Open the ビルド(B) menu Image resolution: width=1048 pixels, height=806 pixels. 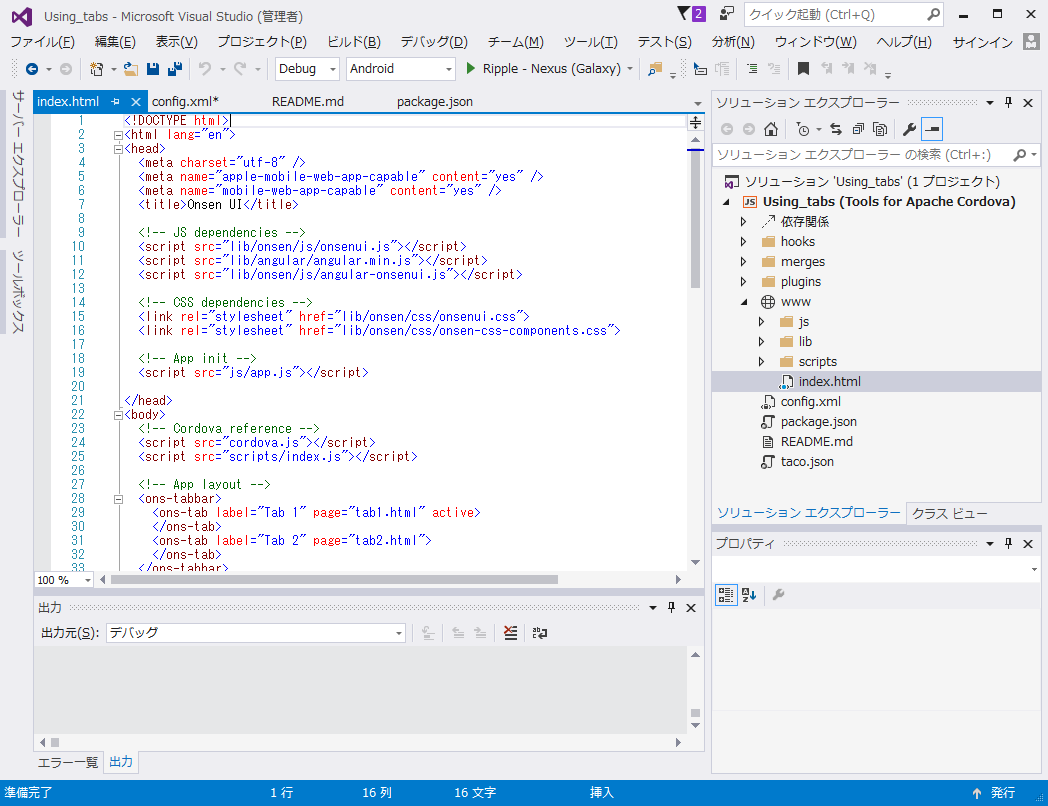[353, 42]
